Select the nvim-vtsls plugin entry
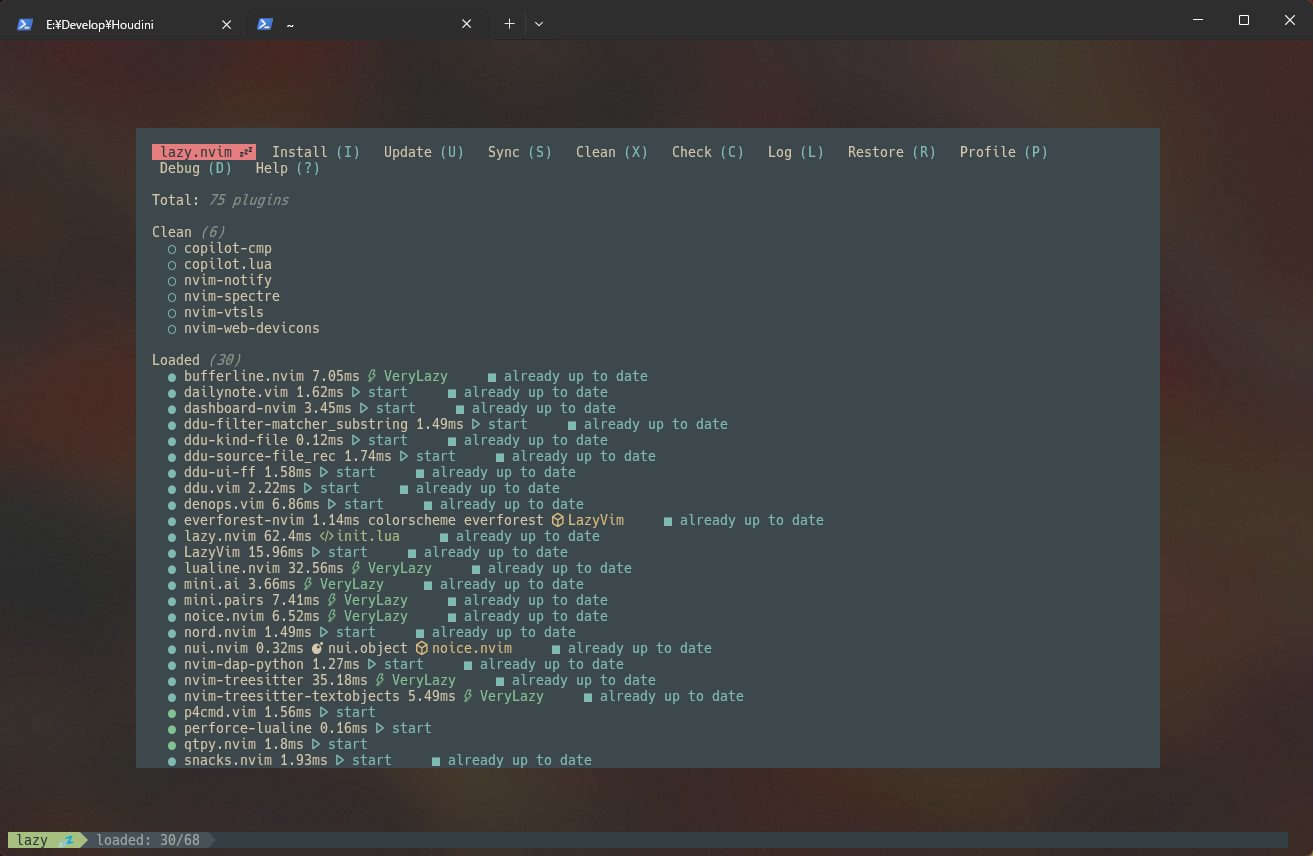The image size is (1313, 856). point(224,312)
